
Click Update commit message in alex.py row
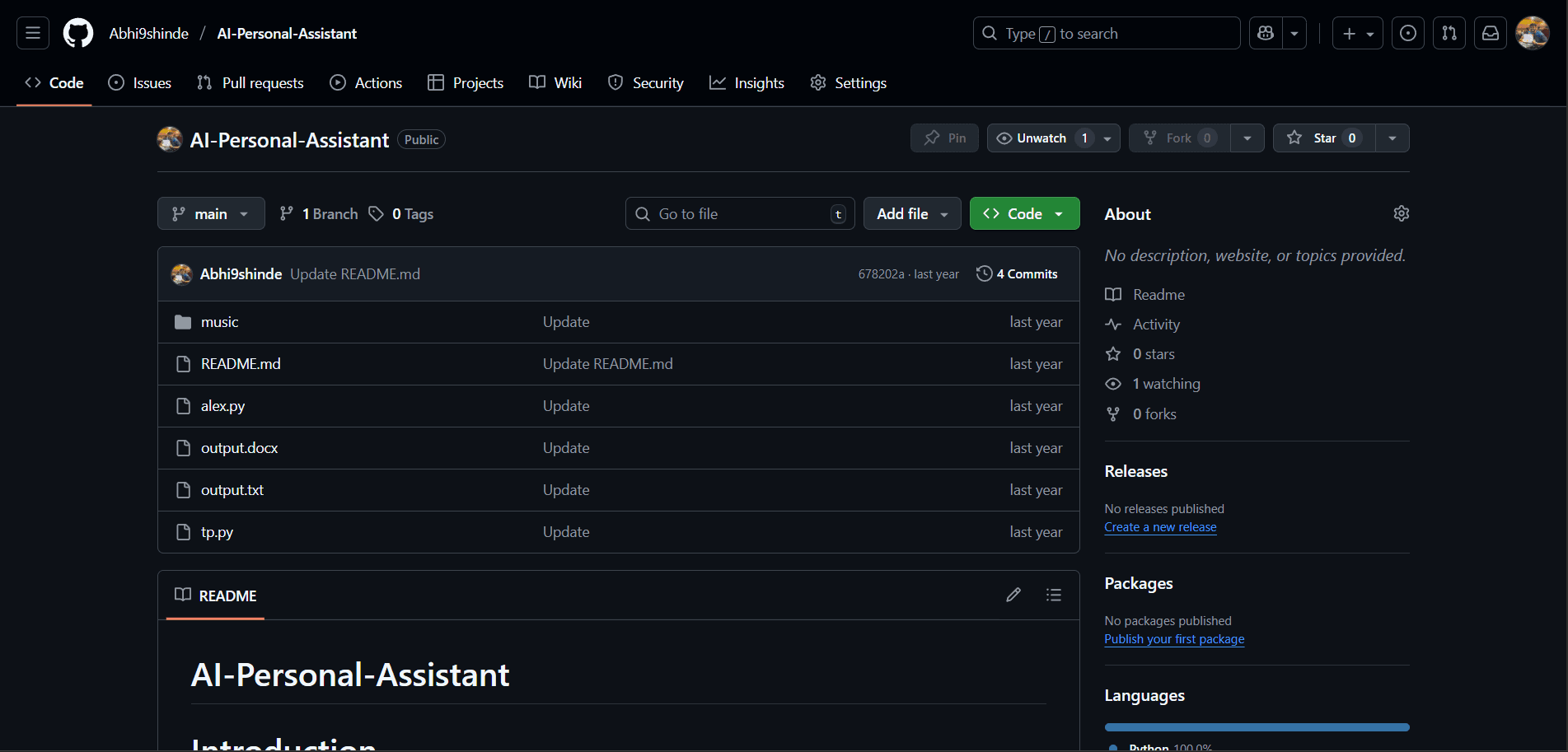click(566, 406)
